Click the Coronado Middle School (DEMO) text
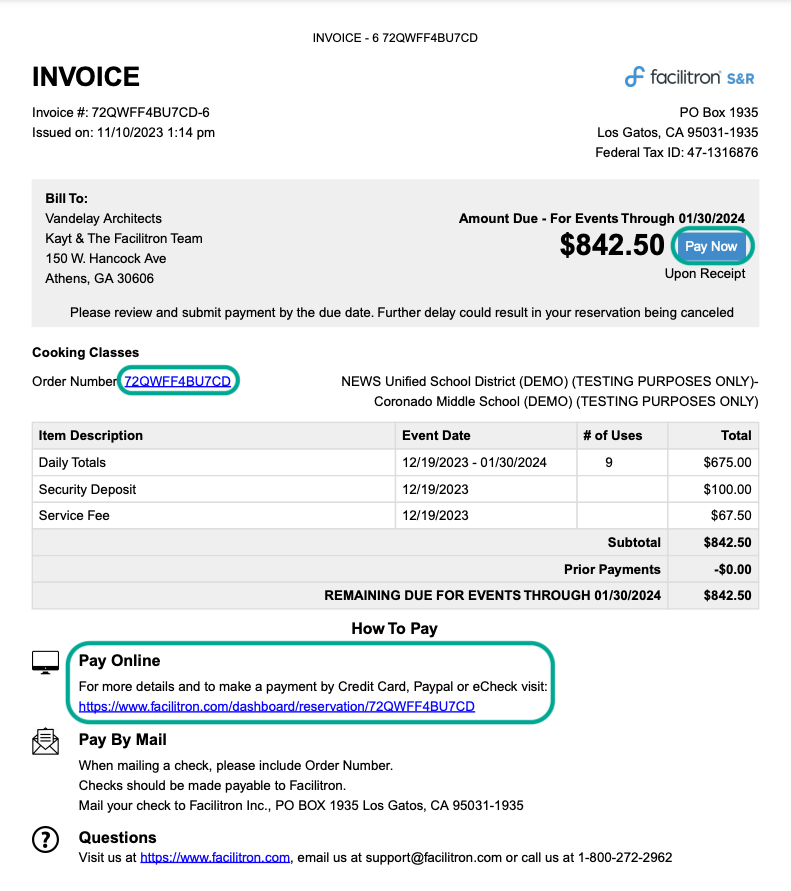 pos(566,401)
